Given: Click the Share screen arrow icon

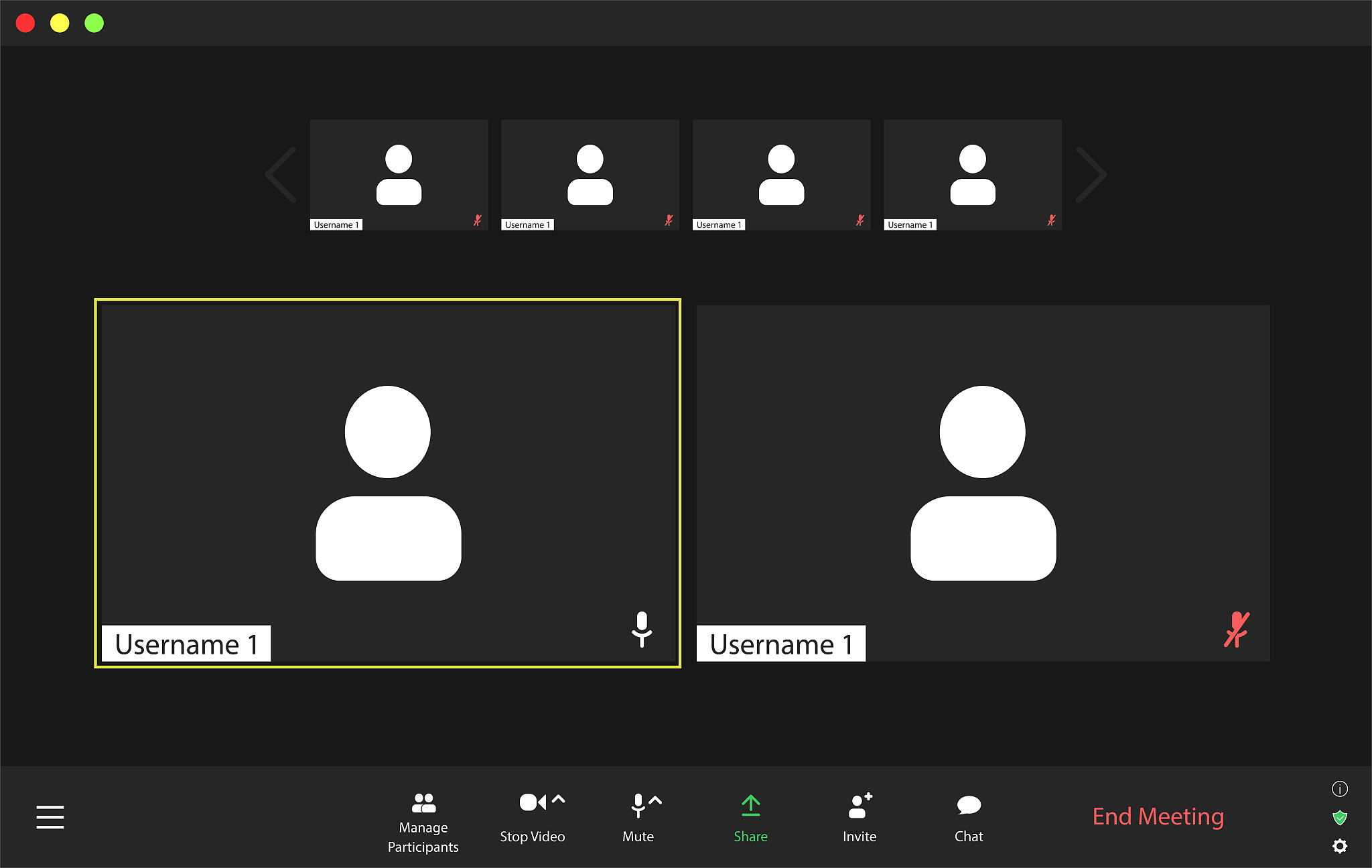Looking at the screenshot, I should 751,805.
